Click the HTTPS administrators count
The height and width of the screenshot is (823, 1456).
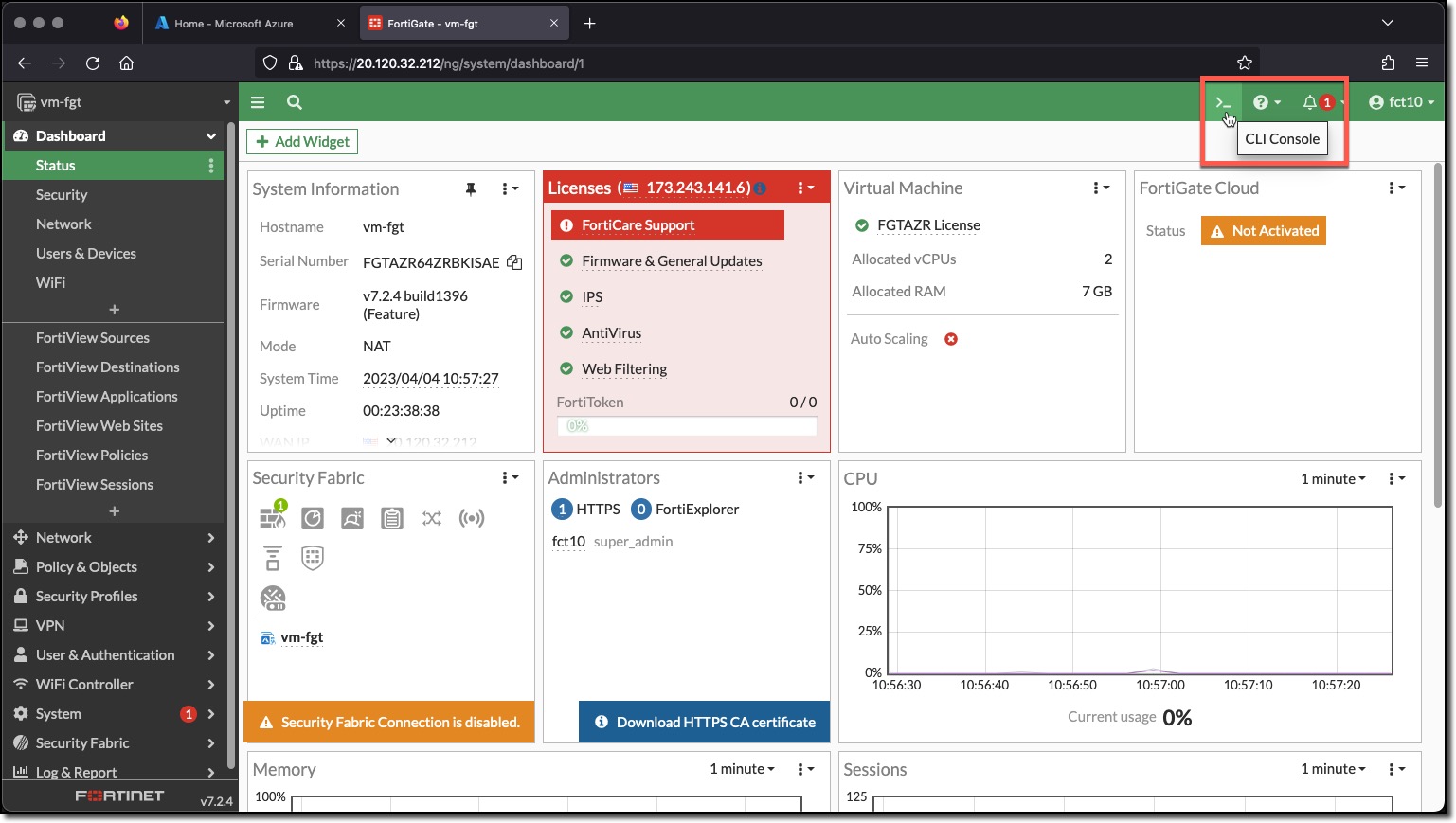pos(562,510)
